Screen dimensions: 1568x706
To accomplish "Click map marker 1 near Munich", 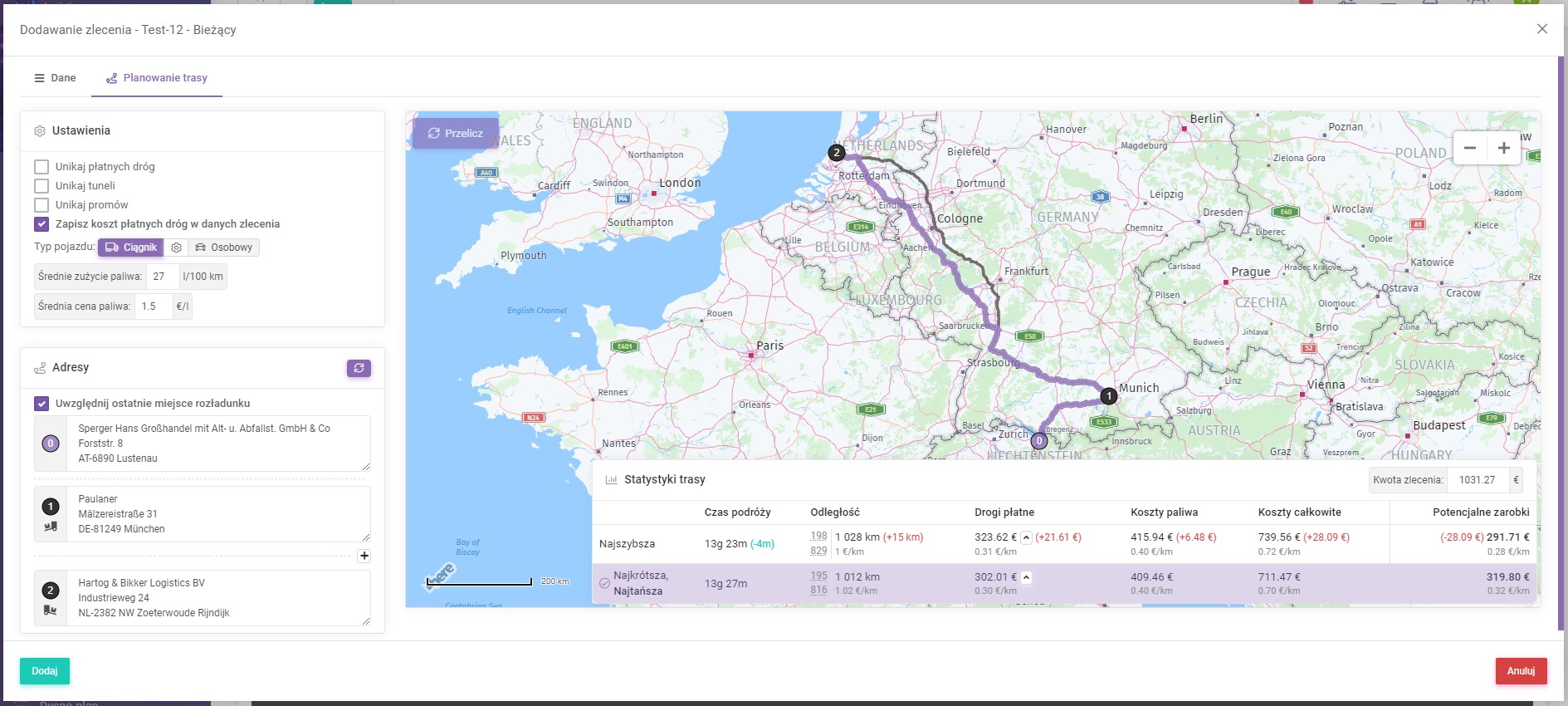I will pos(1108,396).
